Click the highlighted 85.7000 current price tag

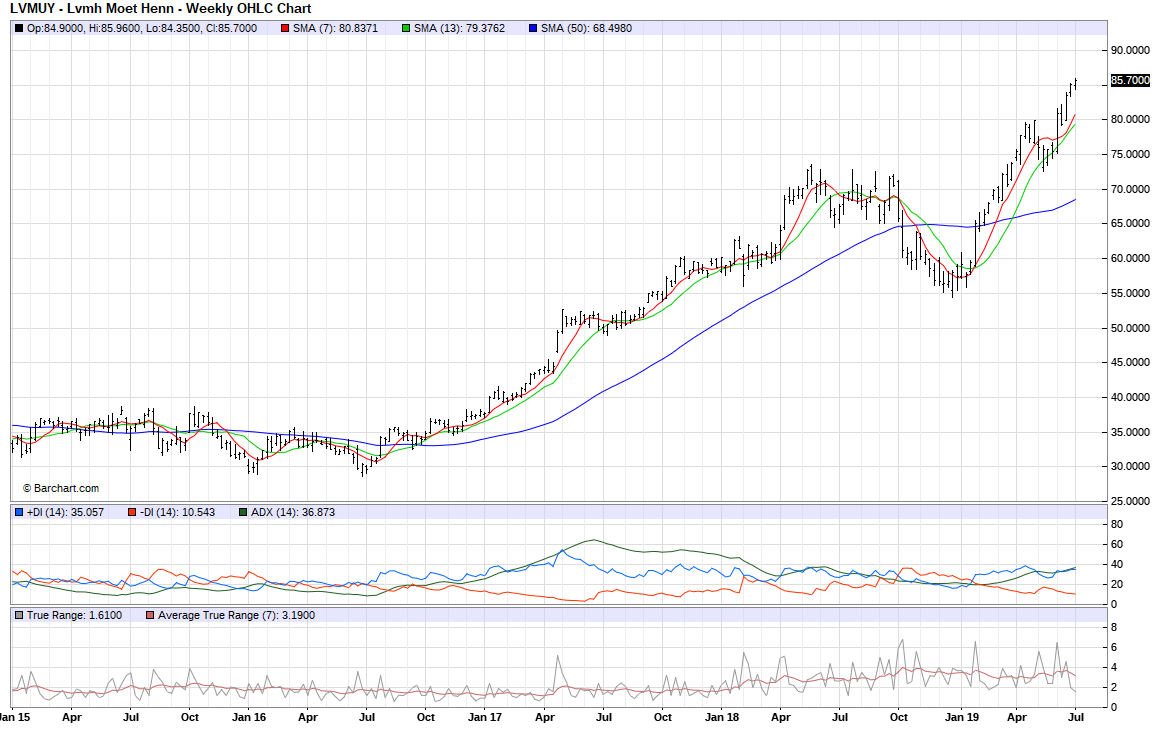(1130, 80)
